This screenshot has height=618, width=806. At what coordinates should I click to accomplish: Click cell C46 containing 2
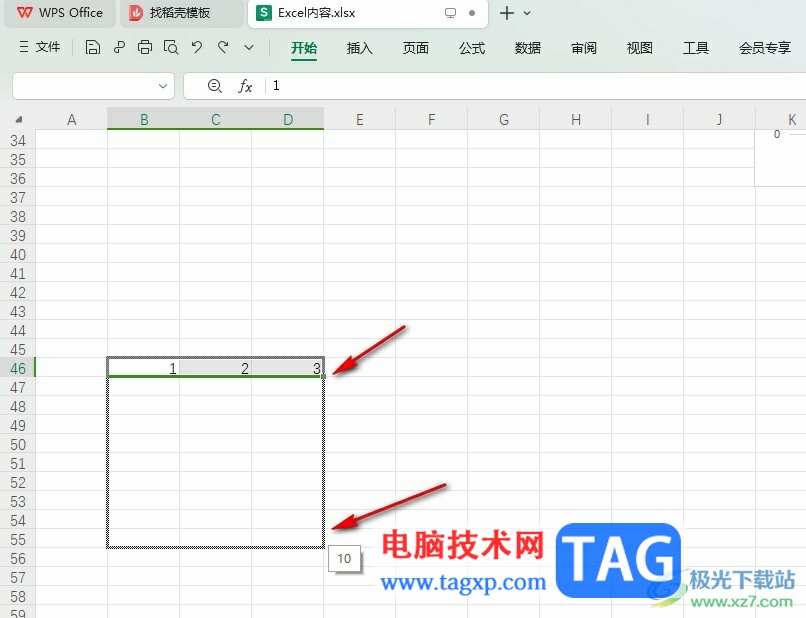[215, 368]
